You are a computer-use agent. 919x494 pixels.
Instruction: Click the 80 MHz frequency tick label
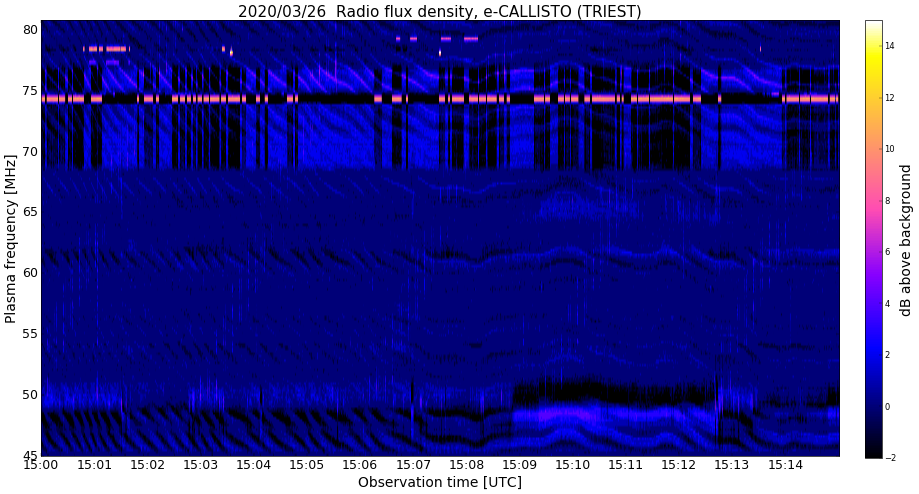coord(30,29)
